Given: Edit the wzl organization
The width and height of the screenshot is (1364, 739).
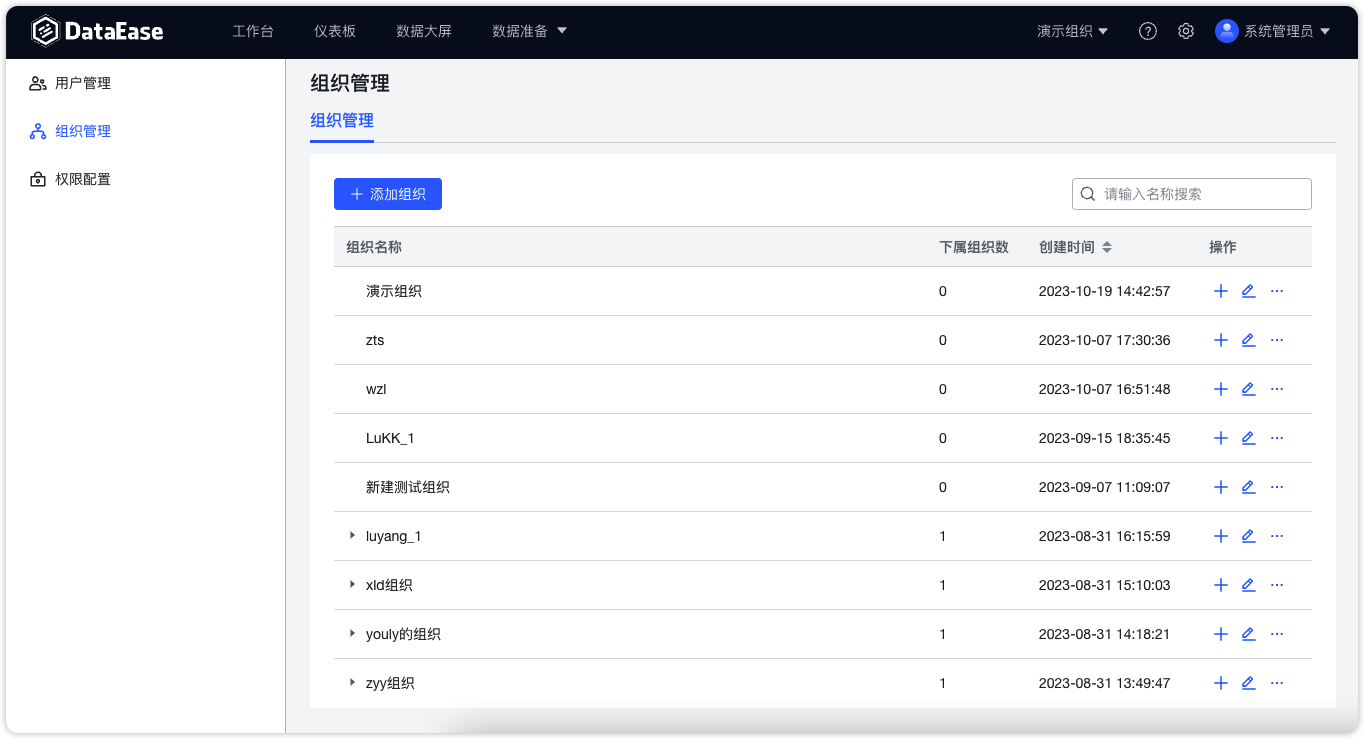Looking at the screenshot, I should (x=1248, y=389).
